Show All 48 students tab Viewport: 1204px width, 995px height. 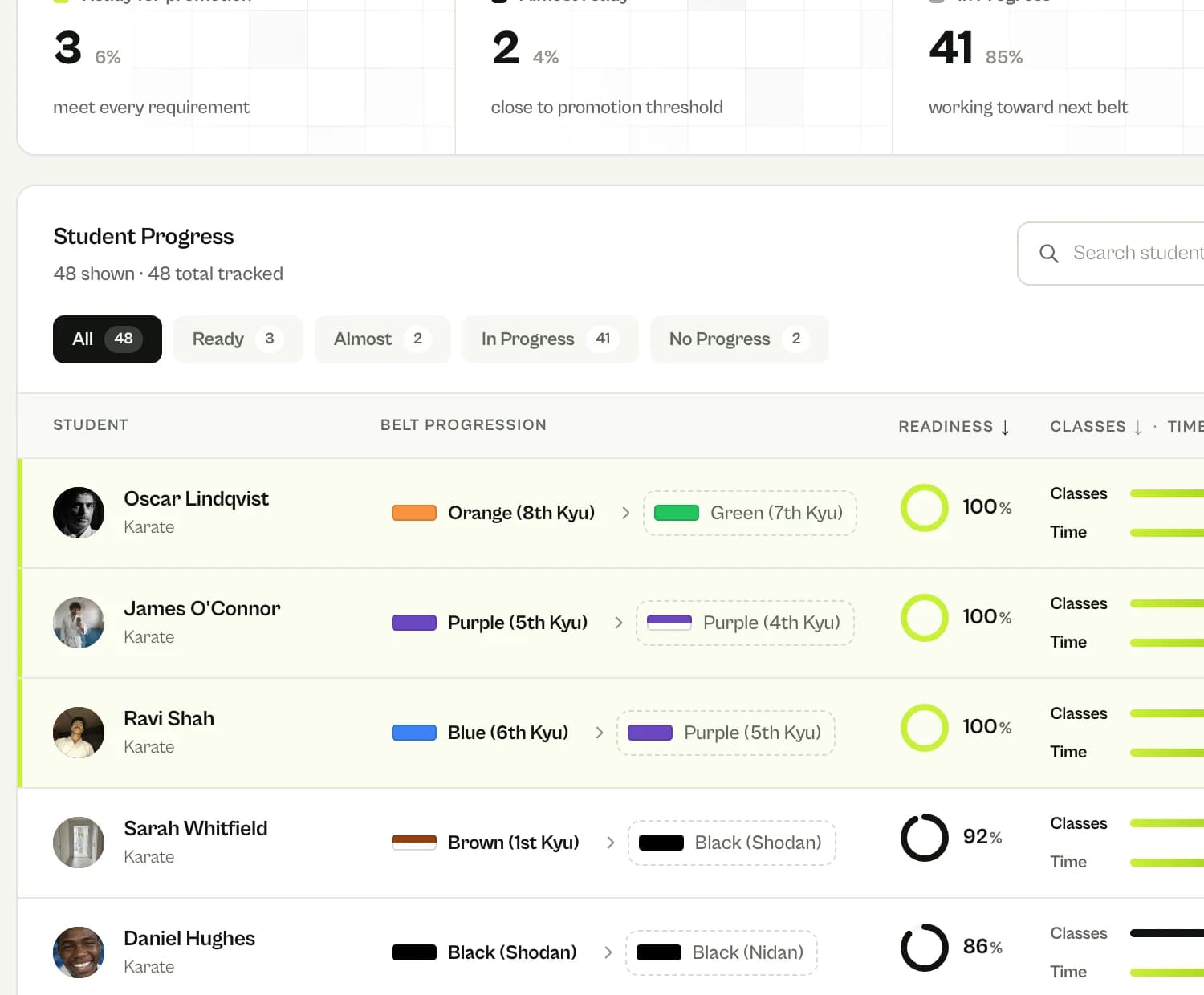pyautogui.click(x=108, y=339)
